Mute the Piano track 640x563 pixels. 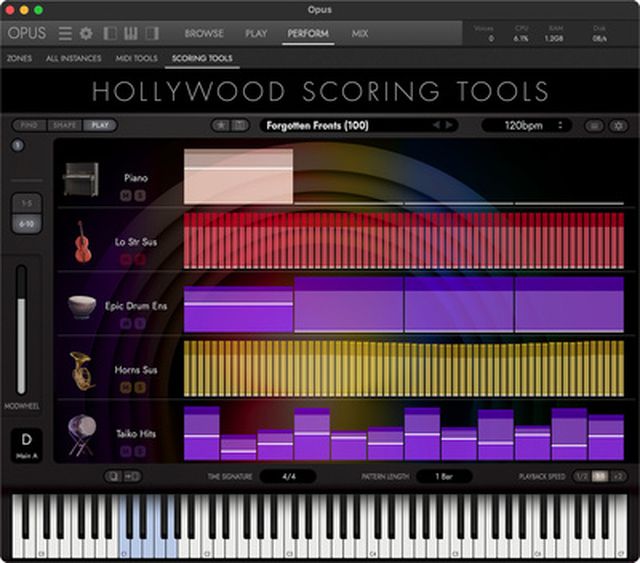126,196
